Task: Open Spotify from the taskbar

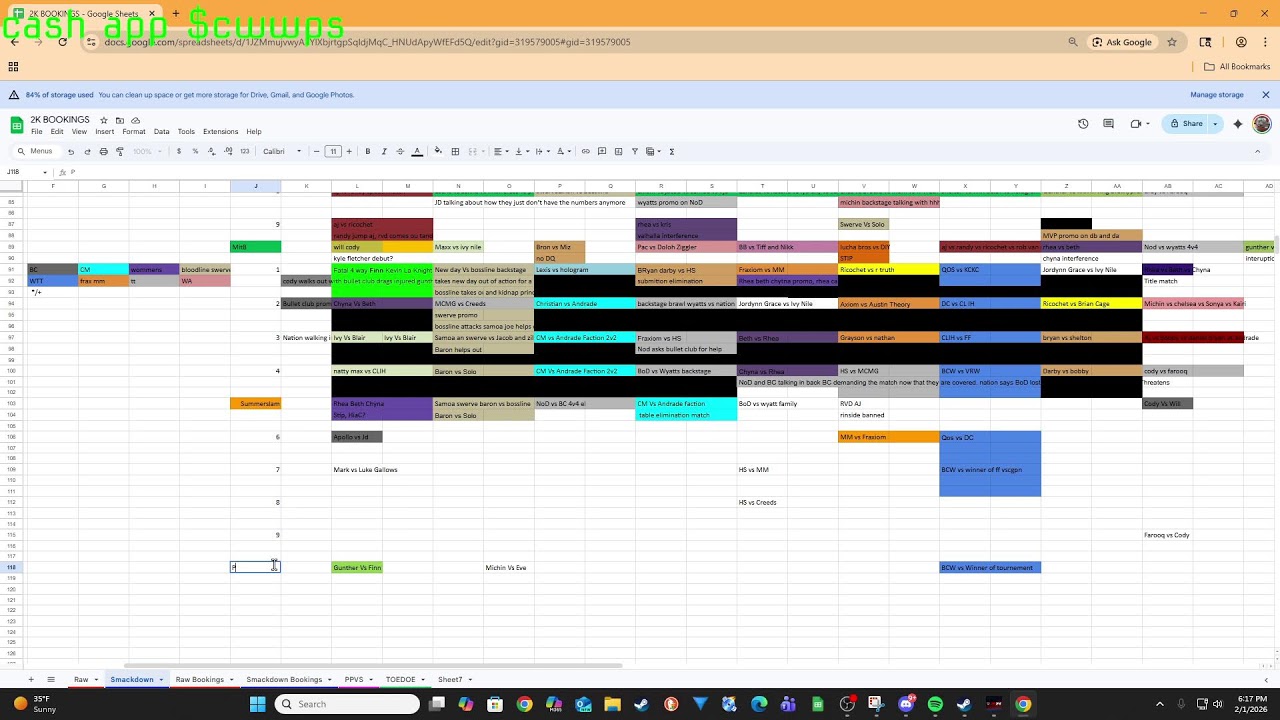Action: coord(935,704)
